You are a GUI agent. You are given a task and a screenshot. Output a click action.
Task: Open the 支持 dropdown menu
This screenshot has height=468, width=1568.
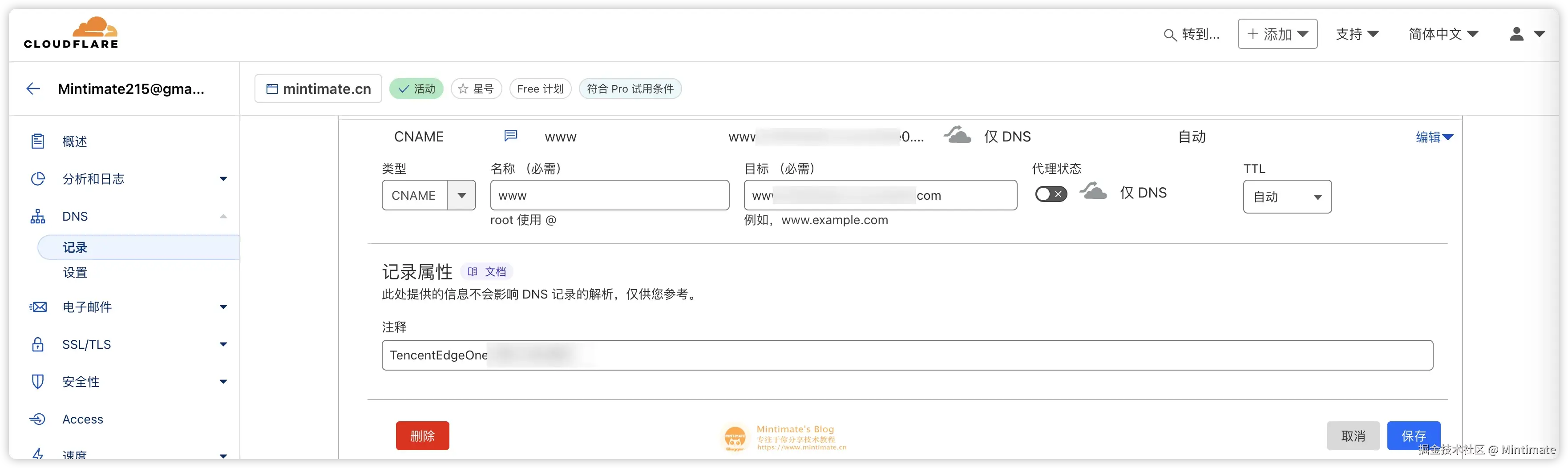click(x=1357, y=34)
